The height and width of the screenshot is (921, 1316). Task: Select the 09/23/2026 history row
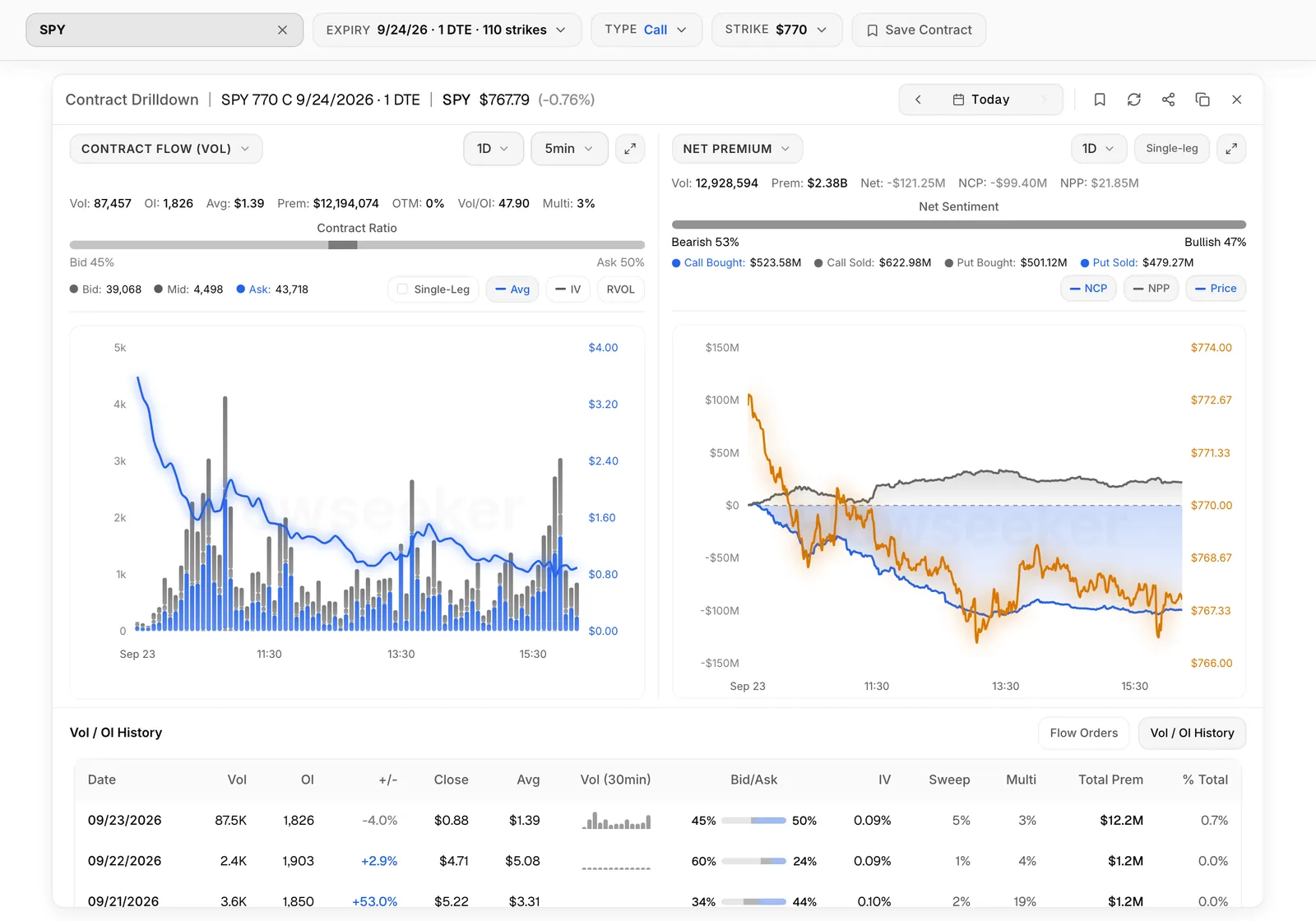[x=658, y=821]
